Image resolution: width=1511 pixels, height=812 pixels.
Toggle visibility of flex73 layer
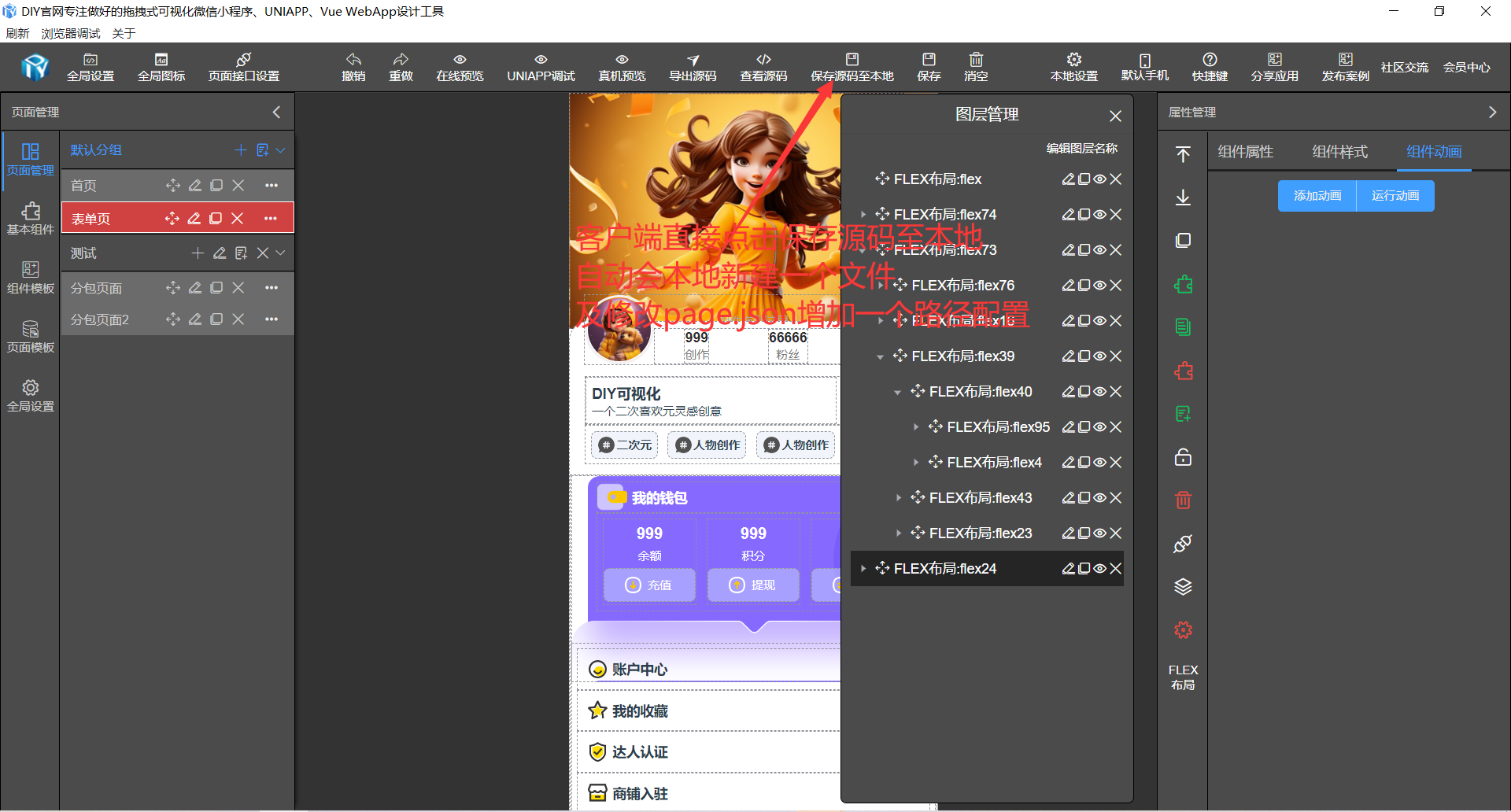(1099, 249)
